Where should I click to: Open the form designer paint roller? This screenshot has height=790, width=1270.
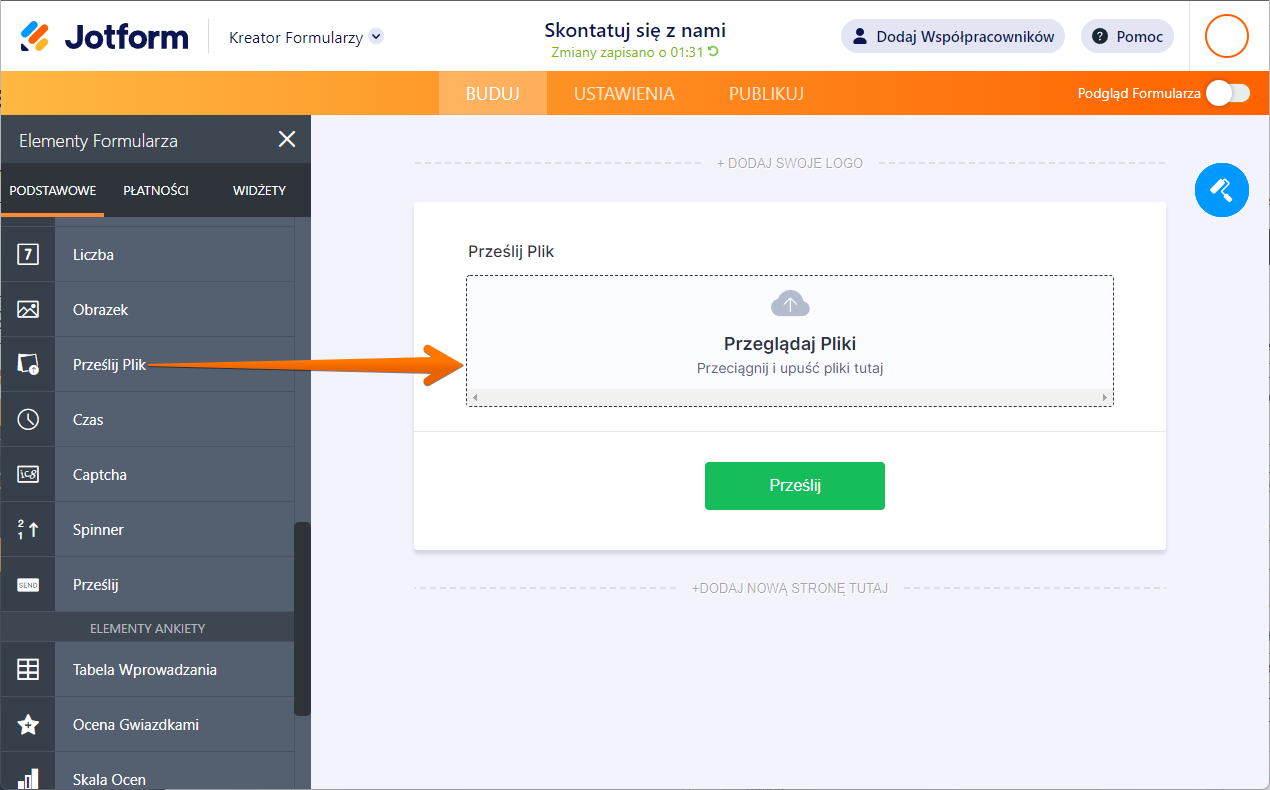tap(1221, 189)
